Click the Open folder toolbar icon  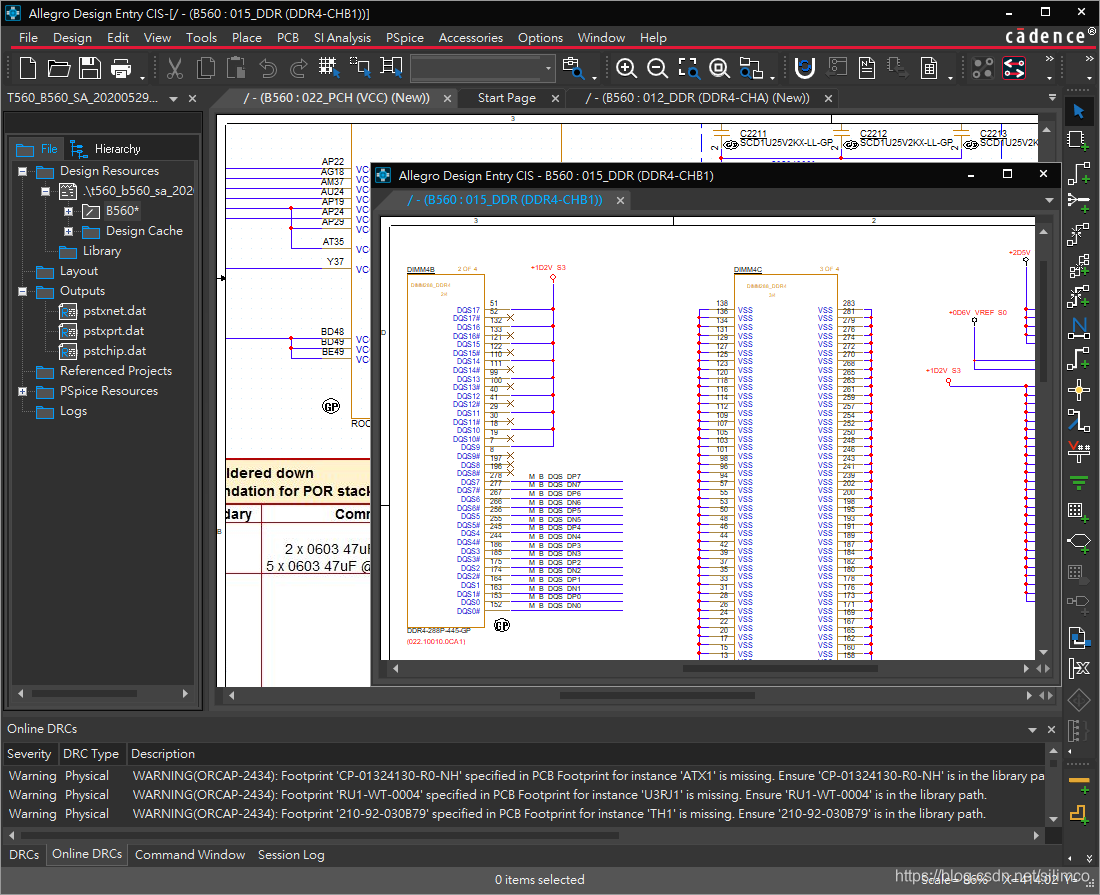(59, 68)
